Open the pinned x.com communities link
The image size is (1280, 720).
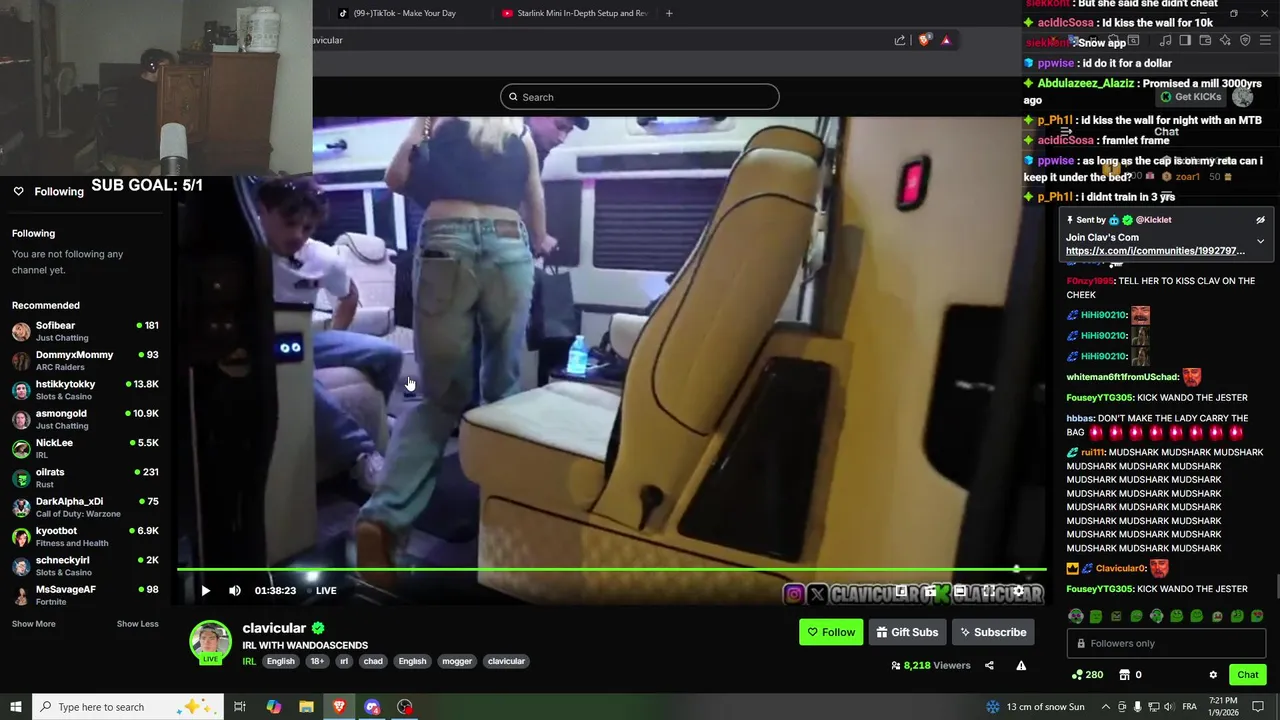point(1155,251)
